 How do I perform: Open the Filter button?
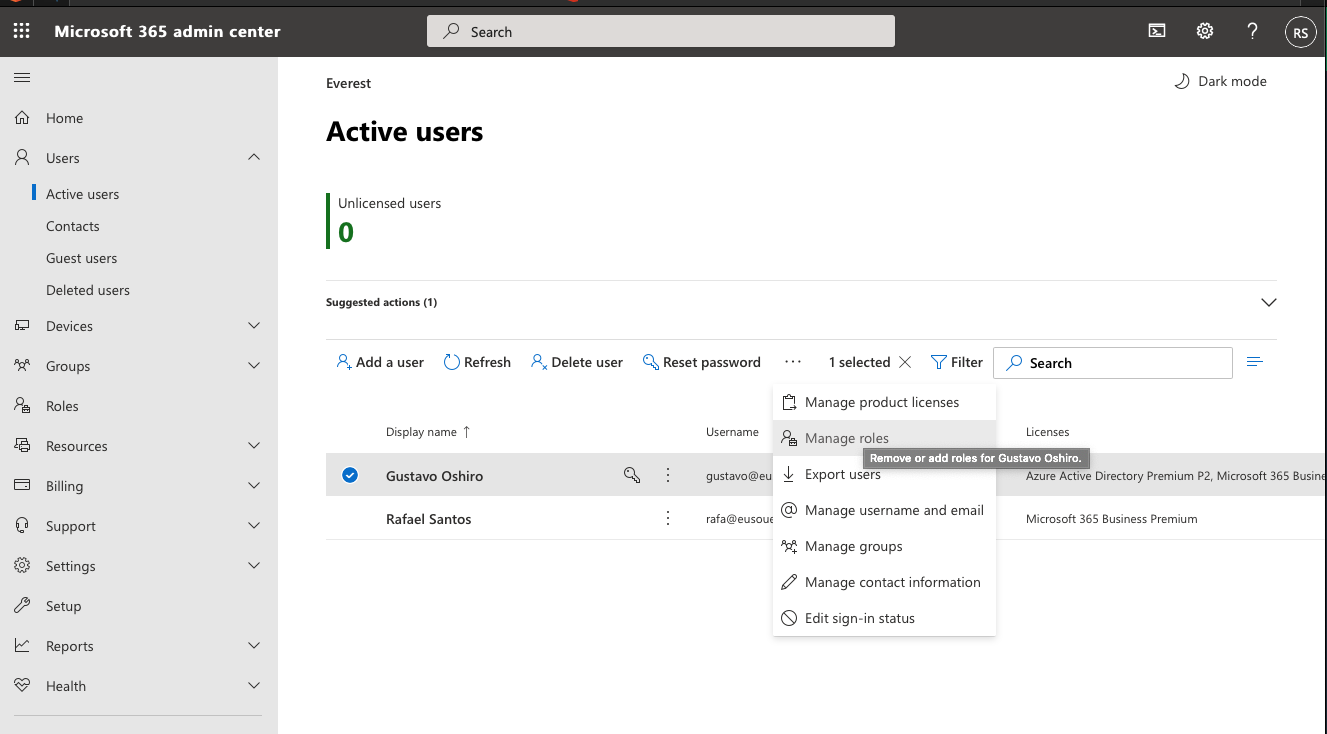pos(957,362)
